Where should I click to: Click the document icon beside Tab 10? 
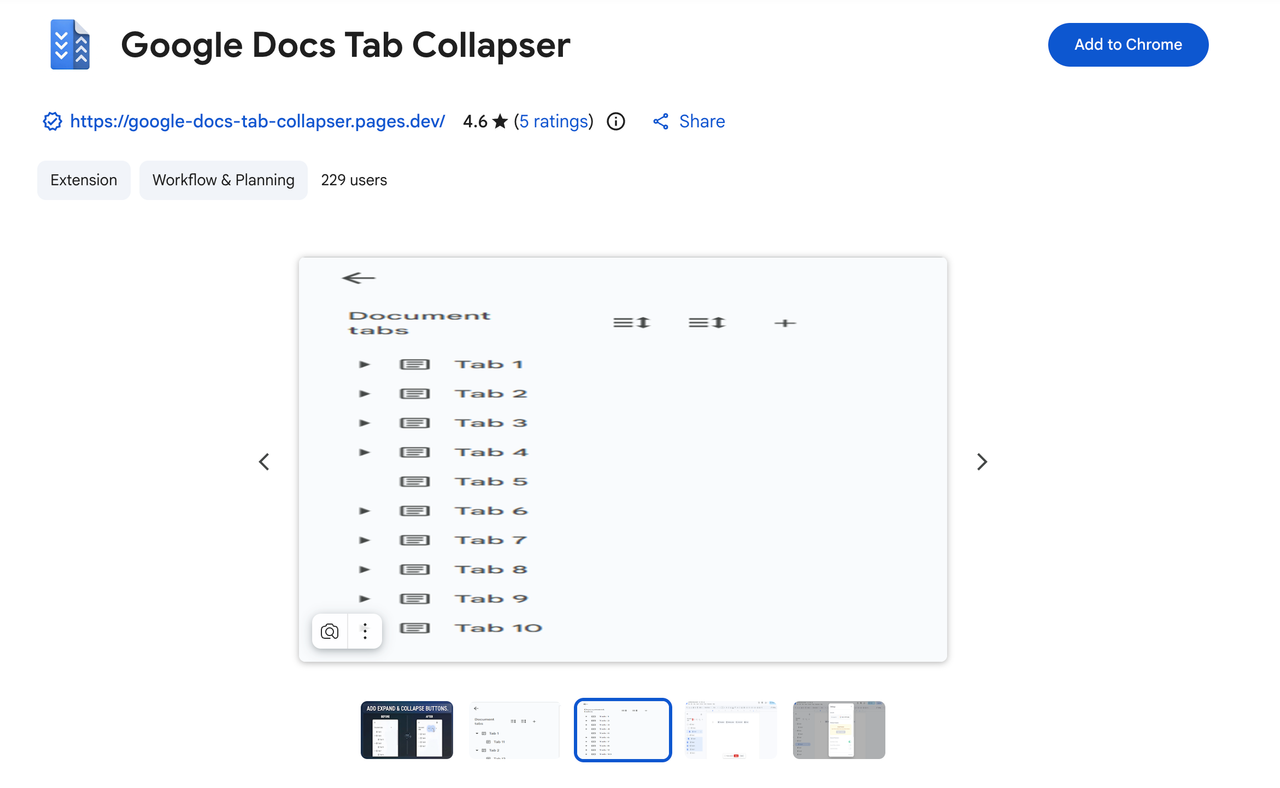[x=415, y=628]
